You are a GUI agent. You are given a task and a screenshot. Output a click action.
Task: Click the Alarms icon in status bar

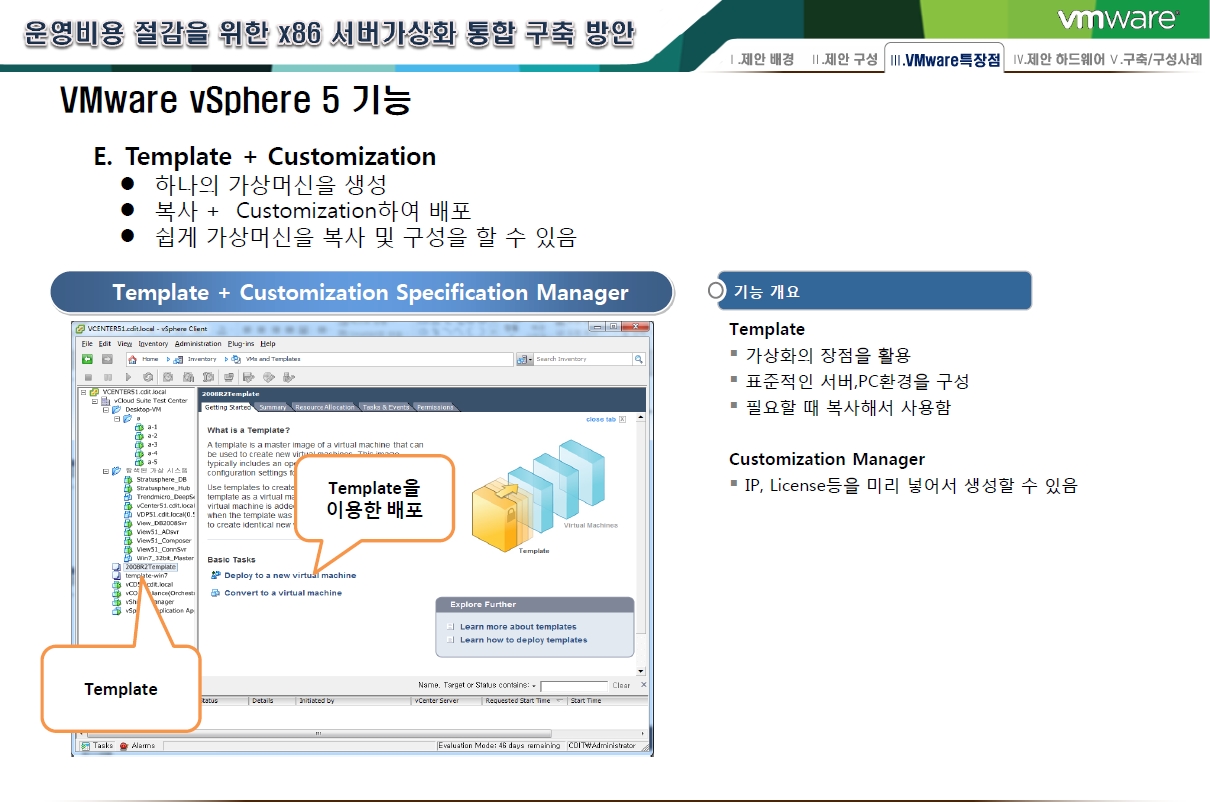124,746
